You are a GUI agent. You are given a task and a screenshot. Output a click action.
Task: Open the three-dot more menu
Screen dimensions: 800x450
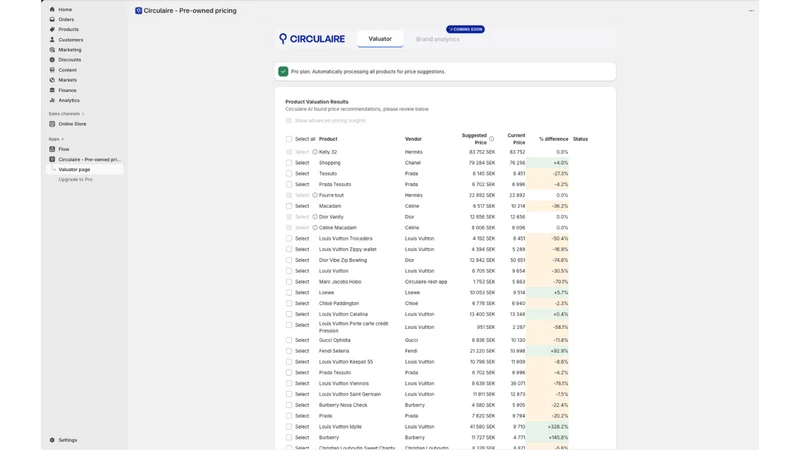[x=751, y=11]
